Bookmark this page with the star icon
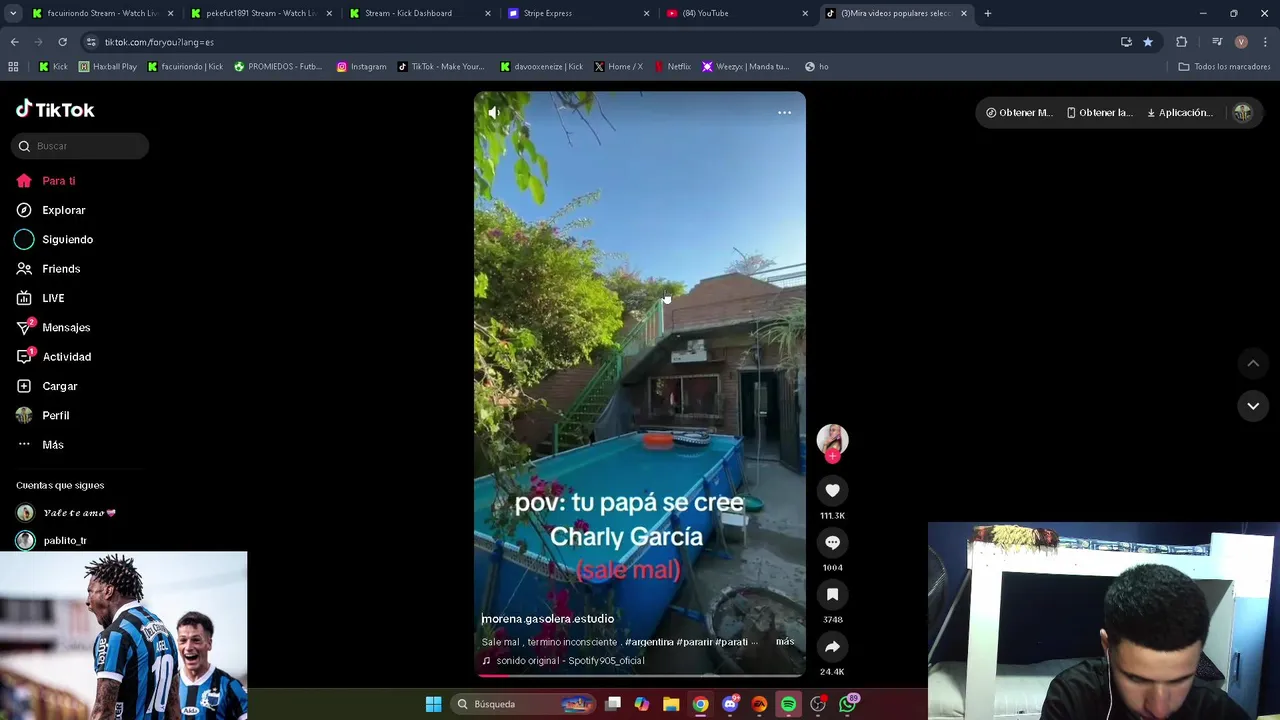The image size is (1280, 720). [1148, 42]
